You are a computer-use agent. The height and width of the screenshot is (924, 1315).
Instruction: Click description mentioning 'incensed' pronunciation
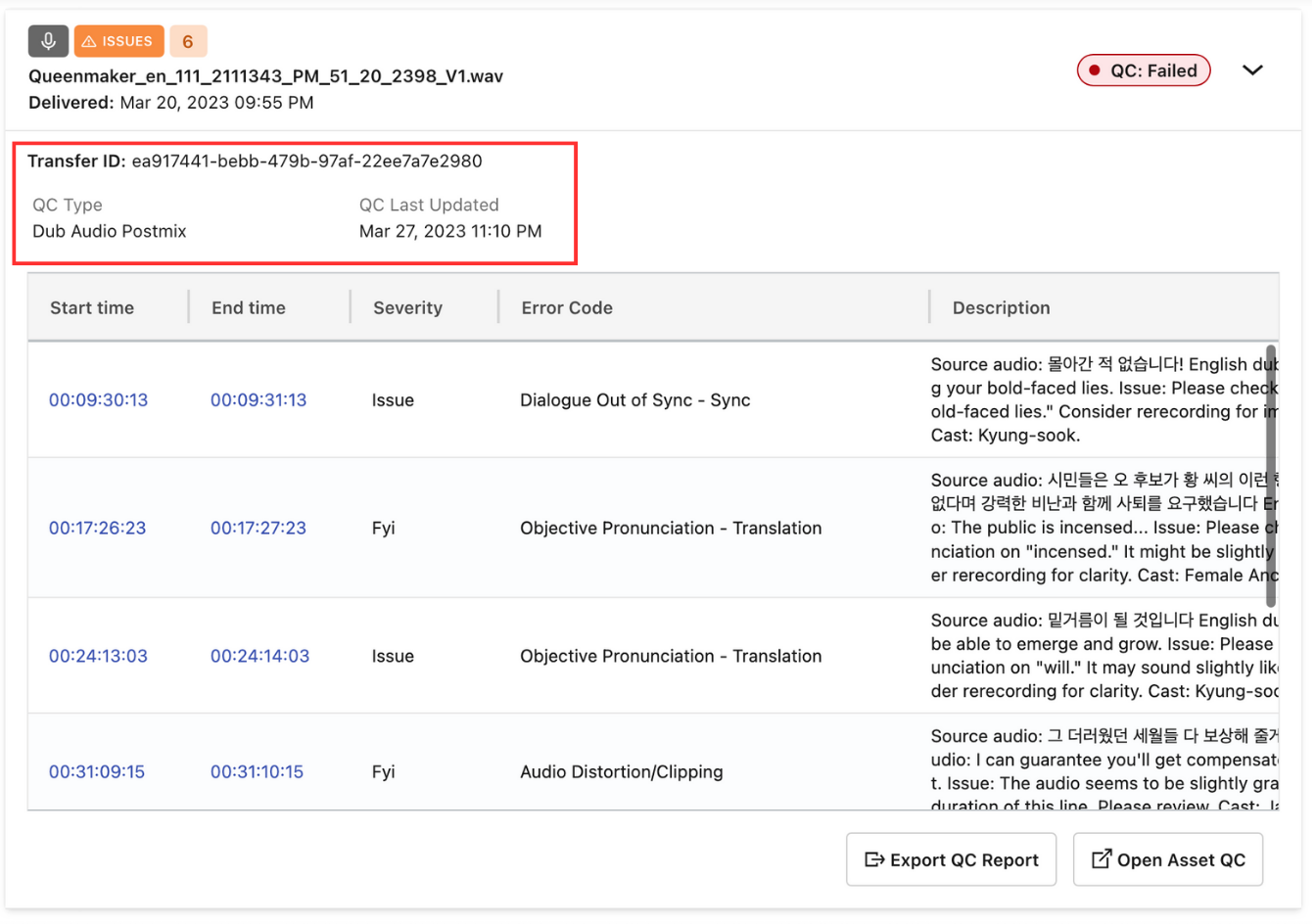1104,528
